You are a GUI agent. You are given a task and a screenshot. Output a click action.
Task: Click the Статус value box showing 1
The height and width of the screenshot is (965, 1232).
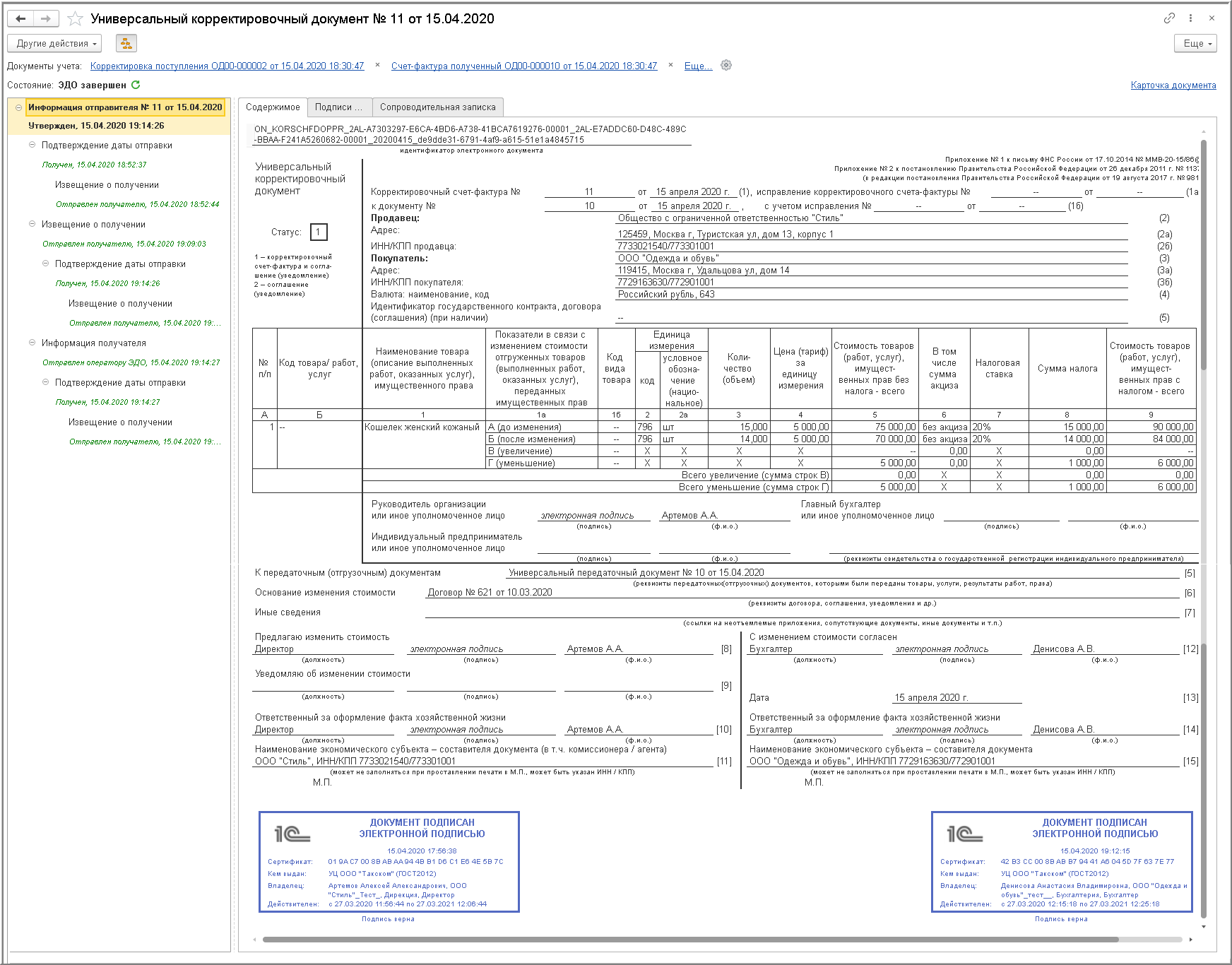click(319, 232)
